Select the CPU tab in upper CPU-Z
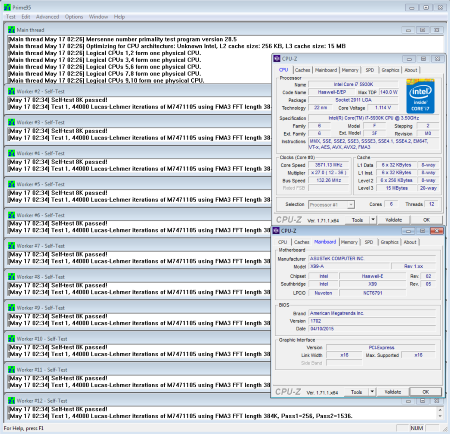The height and width of the screenshot is (434, 450). (x=283, y=70)
